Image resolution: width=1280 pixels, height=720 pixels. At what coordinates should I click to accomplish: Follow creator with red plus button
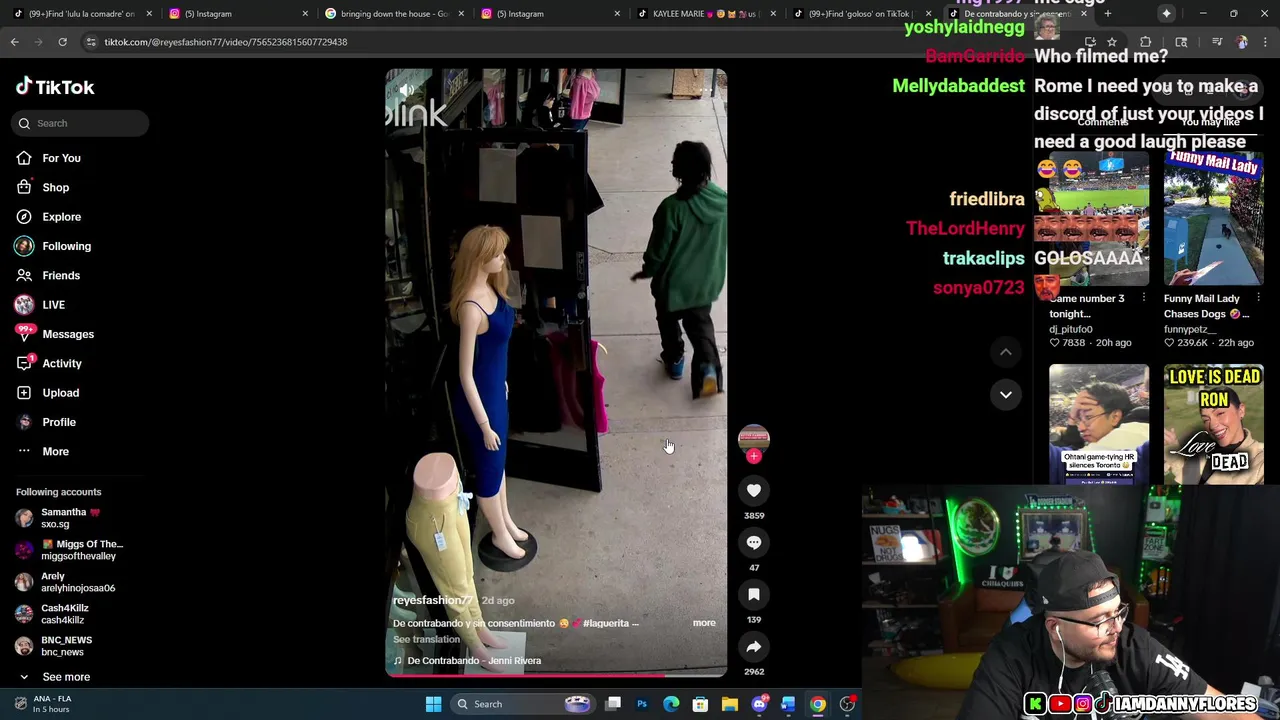pos(754,456)
